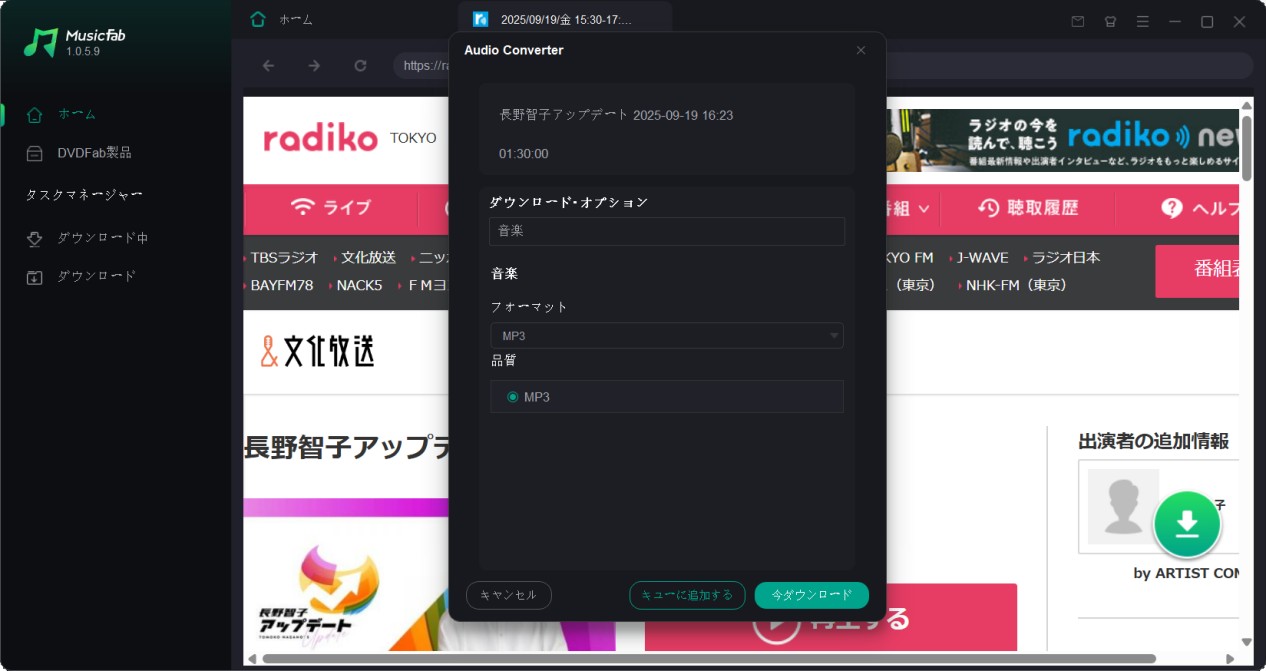Click the 番組表 pink button
Viewport: 1266px width, 671px height.
[x=1197, y=271]
